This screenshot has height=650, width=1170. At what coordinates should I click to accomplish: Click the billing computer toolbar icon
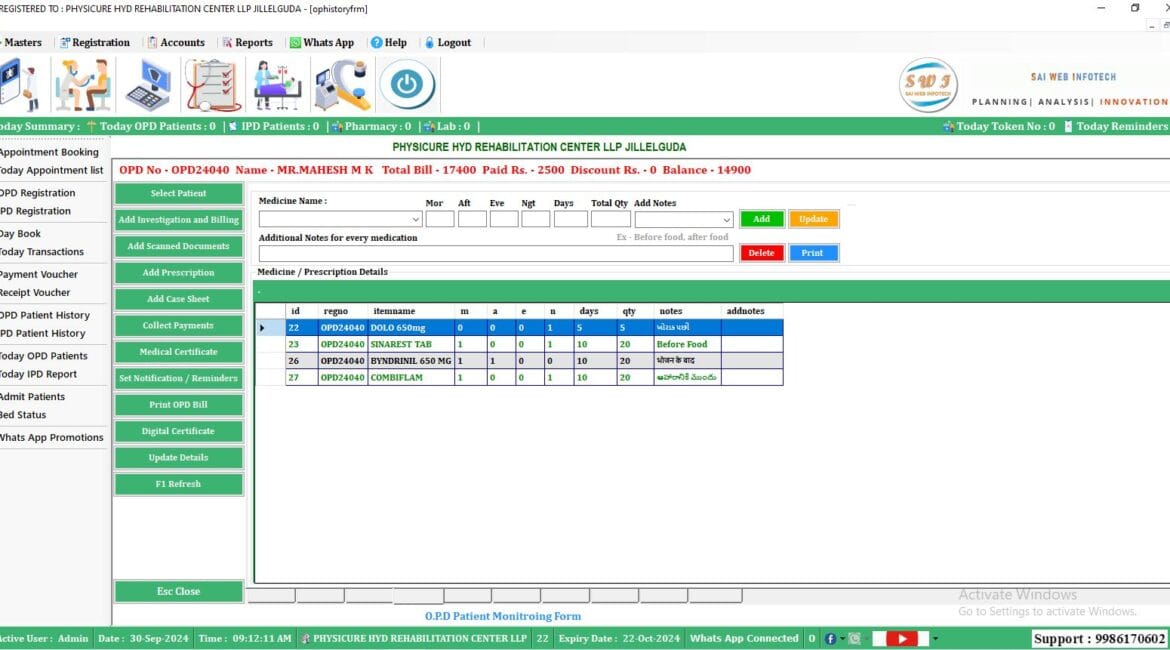coord(150,83)
